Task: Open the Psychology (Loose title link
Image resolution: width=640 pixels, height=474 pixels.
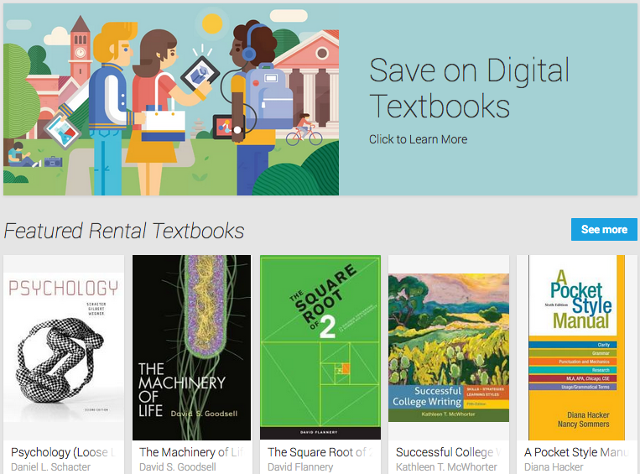Action: tap(63, 452)
